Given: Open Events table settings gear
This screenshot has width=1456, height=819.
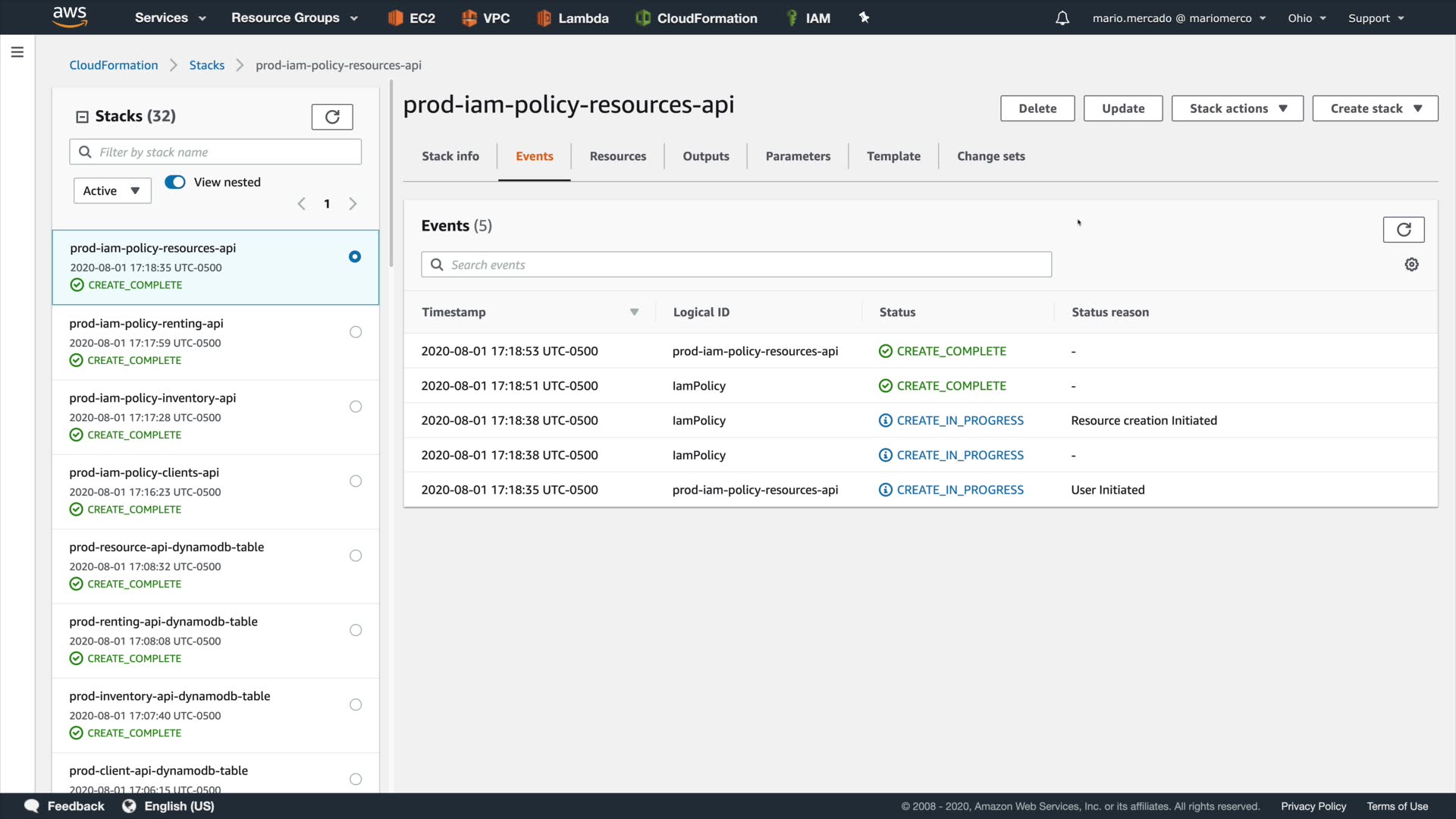Looking at the screenshot, I should click(1411, 265).
